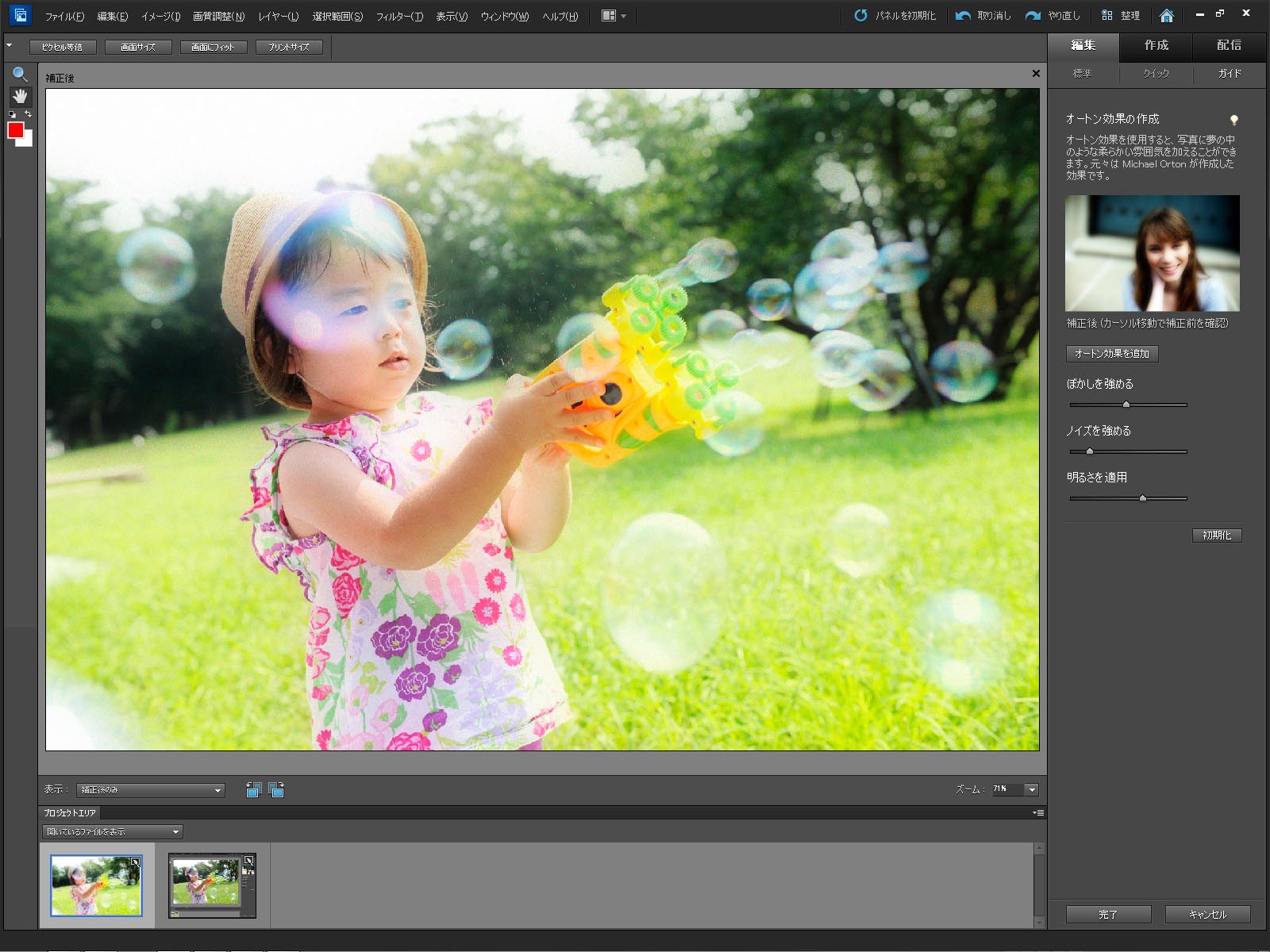Click the light bulb tip icon

1233,121
